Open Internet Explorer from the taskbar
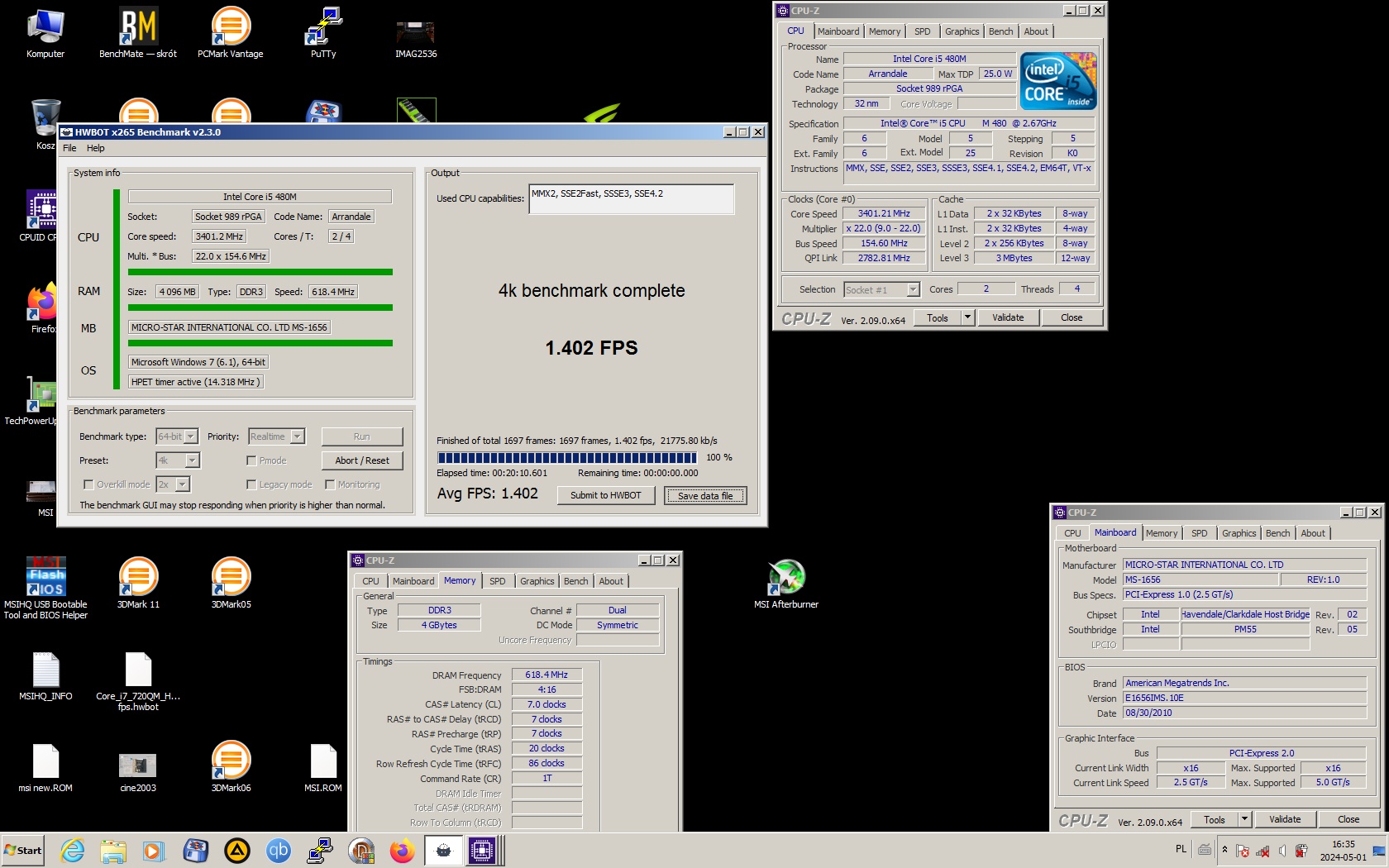This screenshot has height=868, width=1389. (73, 851)
